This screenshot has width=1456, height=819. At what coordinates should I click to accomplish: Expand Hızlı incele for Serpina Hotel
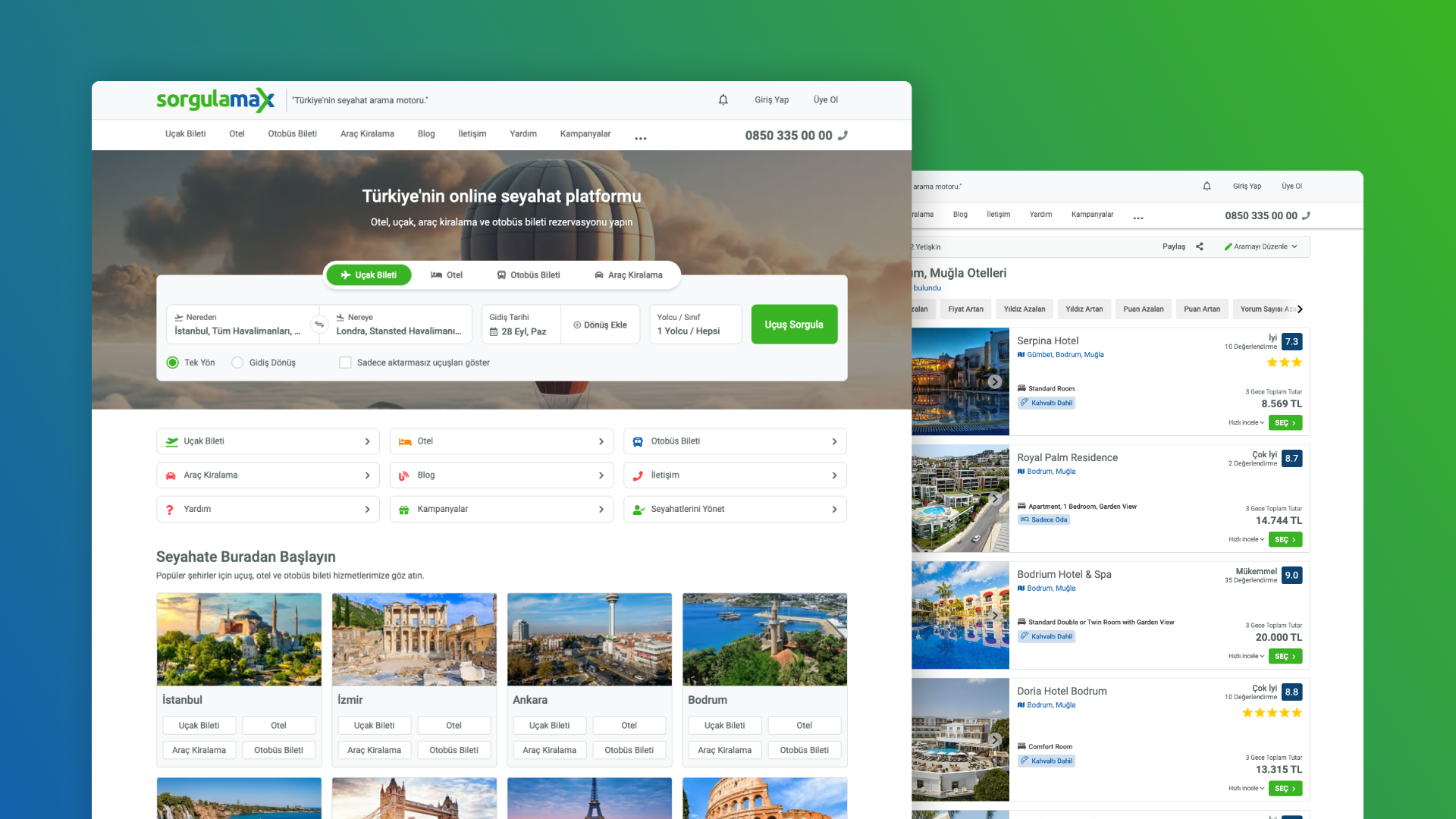[x=1246, y=423]
